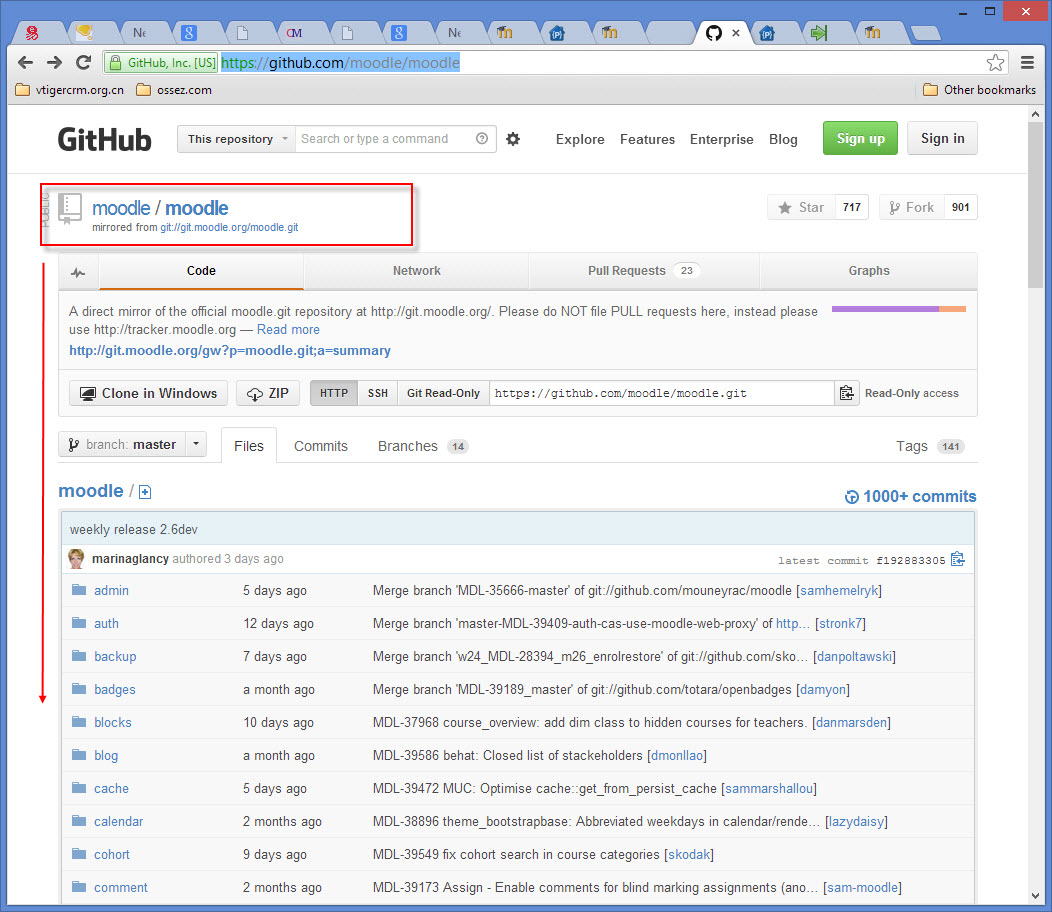Viewport: 1052px width, 912px height.
Task: Select the HTTP clone protocol toggle
Action: pos(334,393)
